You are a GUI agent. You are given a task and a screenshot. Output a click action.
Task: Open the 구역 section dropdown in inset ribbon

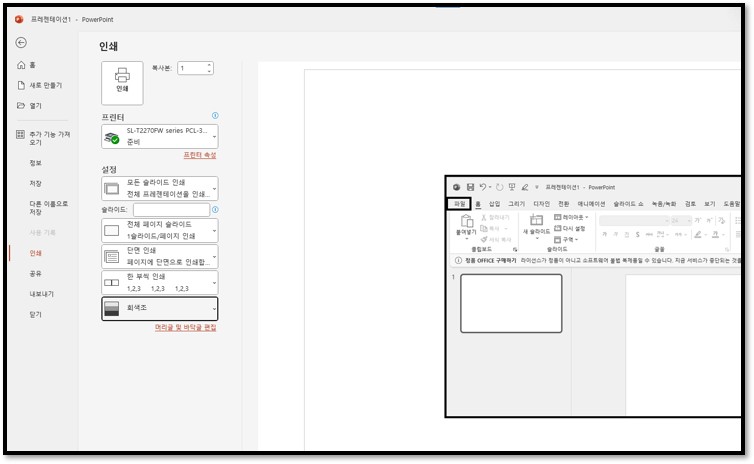[x=566, y=239]
